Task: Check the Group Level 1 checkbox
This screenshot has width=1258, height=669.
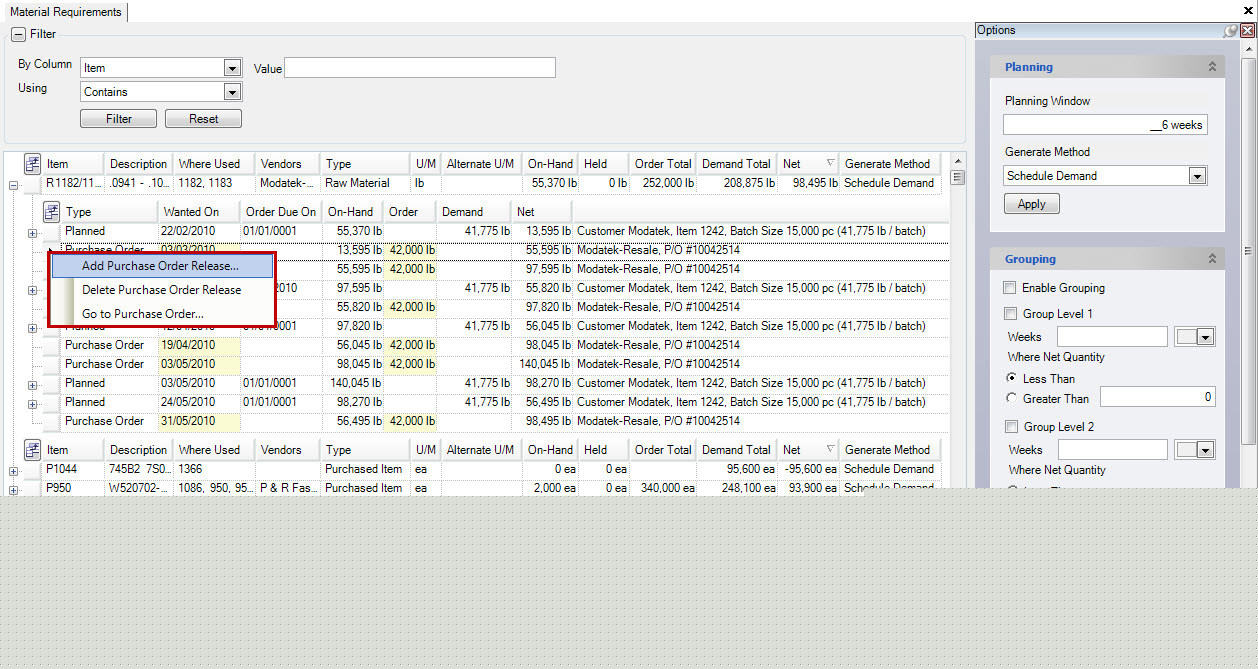Action: pos(1010,314)
